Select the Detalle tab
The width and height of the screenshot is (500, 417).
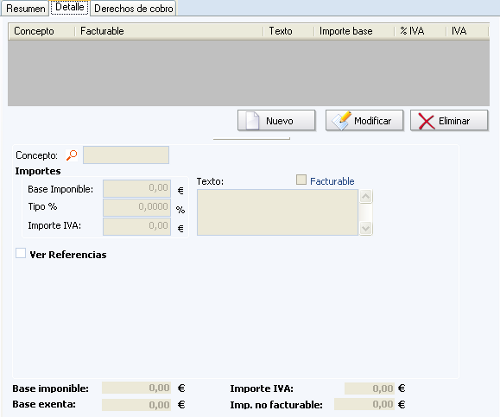pyautogui.click(x=70, y=8)
